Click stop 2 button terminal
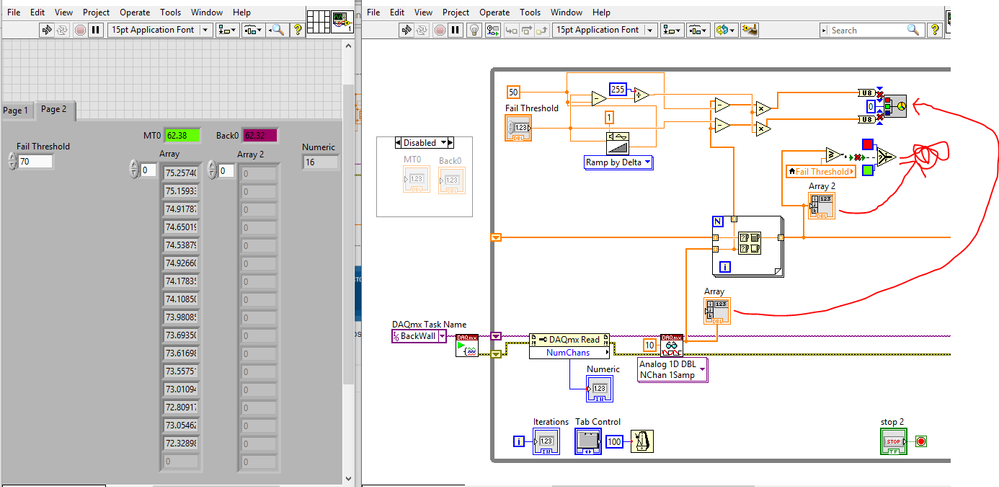 [892, 441]
